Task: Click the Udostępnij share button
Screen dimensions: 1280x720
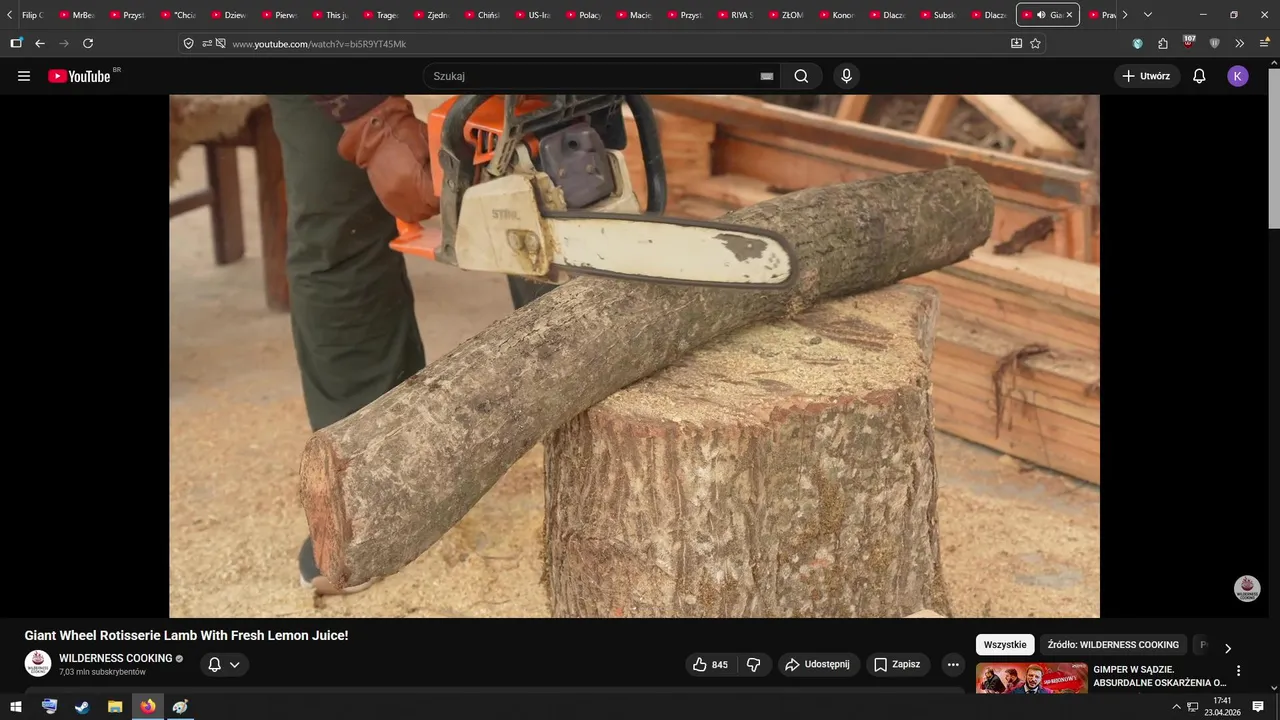Action: pos(818,664)
